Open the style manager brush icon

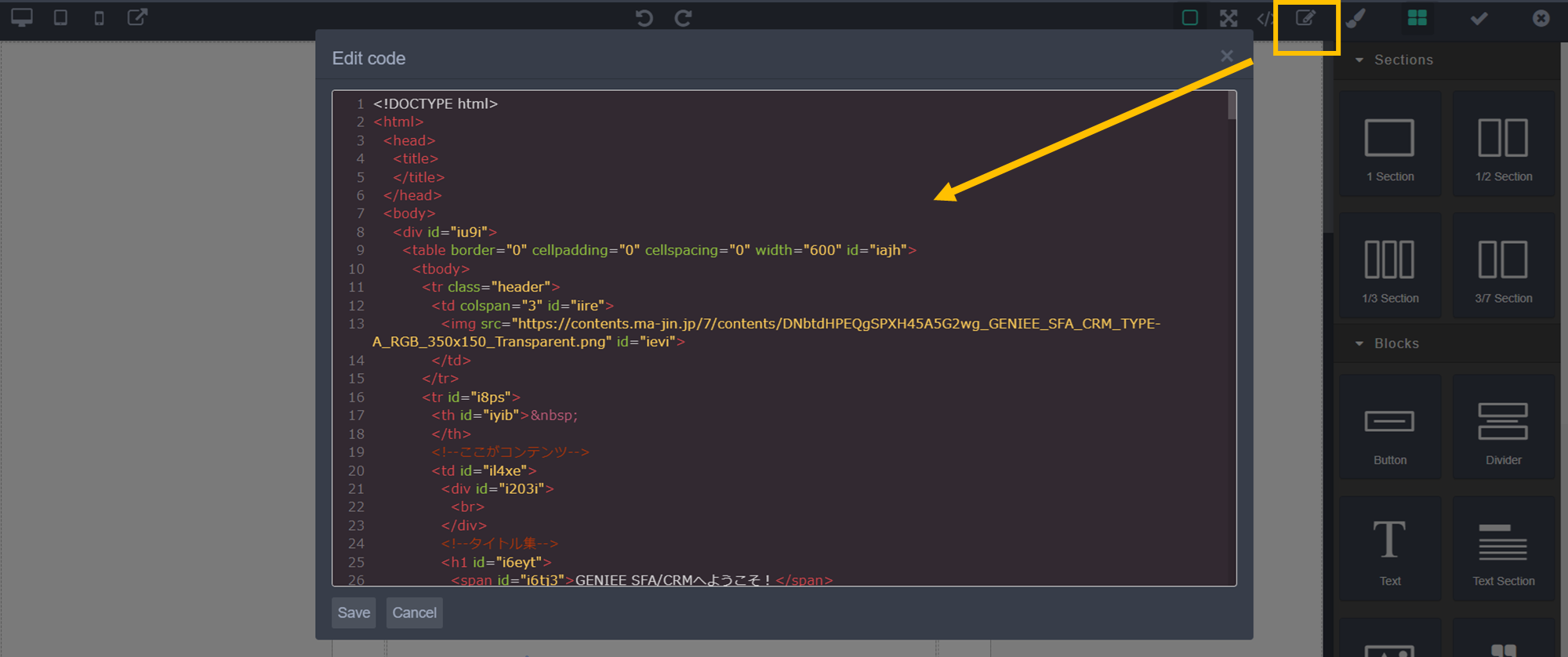1356,18
